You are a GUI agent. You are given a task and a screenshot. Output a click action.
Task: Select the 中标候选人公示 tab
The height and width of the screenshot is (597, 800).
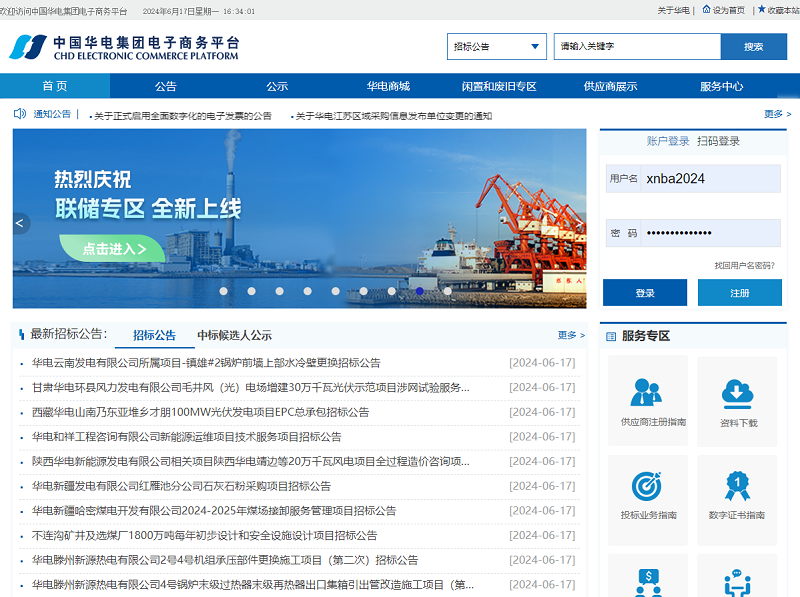click(x=234, y=335)
